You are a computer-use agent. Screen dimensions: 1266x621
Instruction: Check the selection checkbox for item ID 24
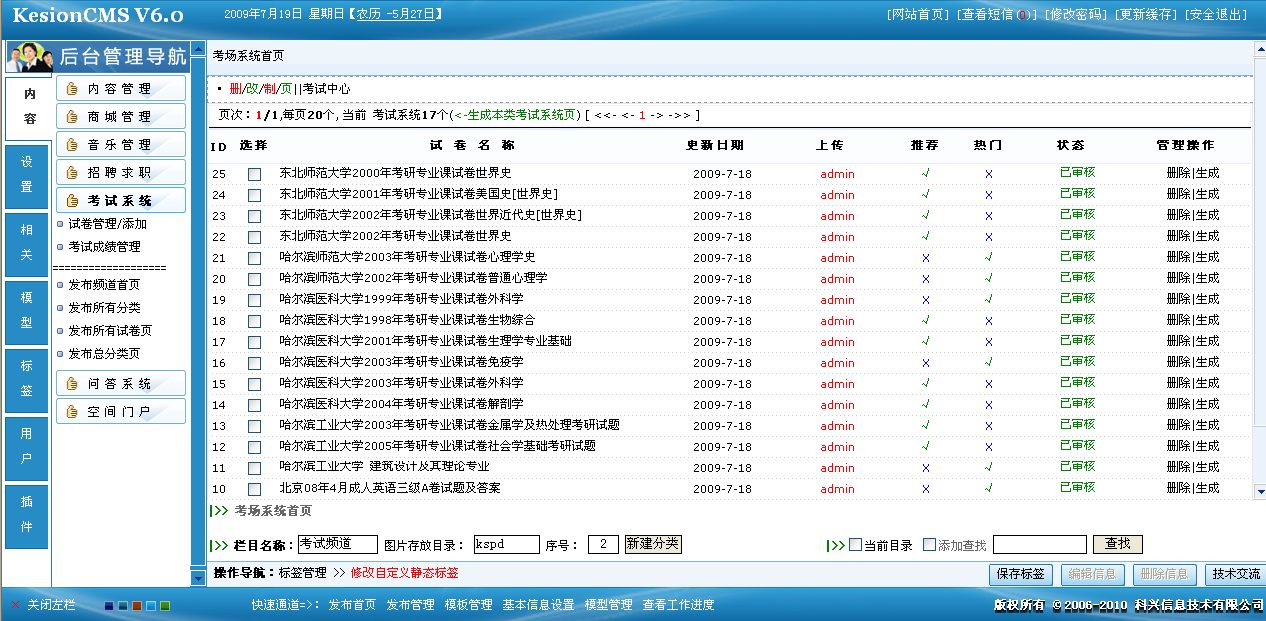255,194
